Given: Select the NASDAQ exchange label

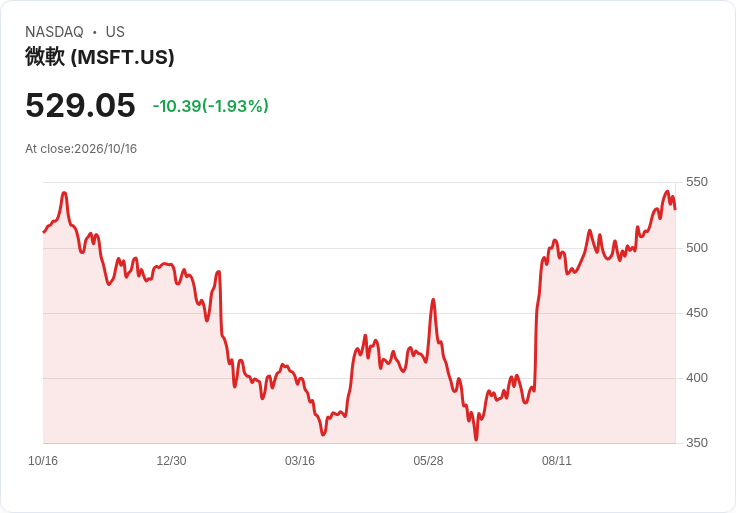Looking at the screenshot, I should (54, 32).
